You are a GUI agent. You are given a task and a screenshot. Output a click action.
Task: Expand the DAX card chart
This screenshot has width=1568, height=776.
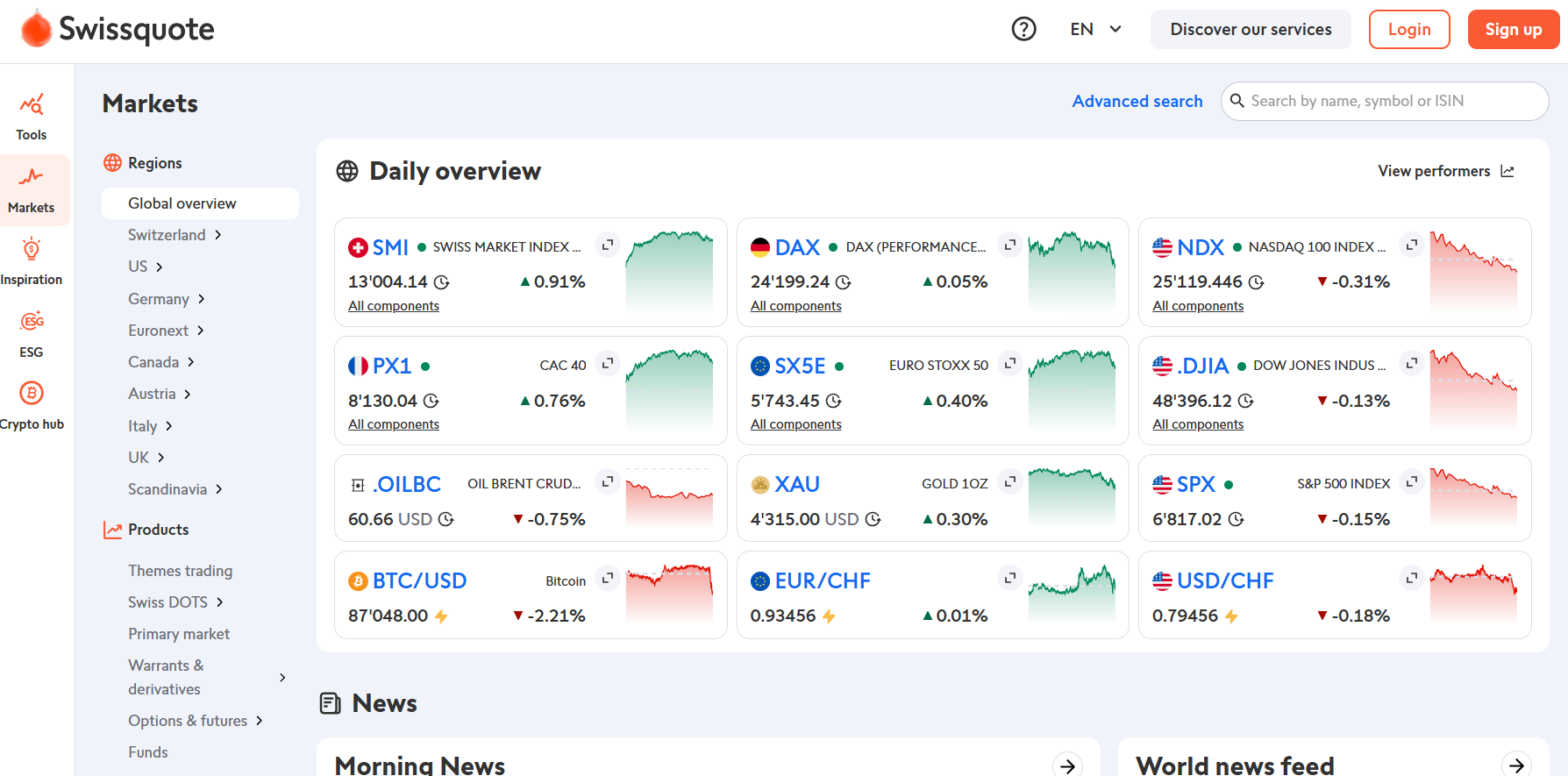pos(1010,245)
